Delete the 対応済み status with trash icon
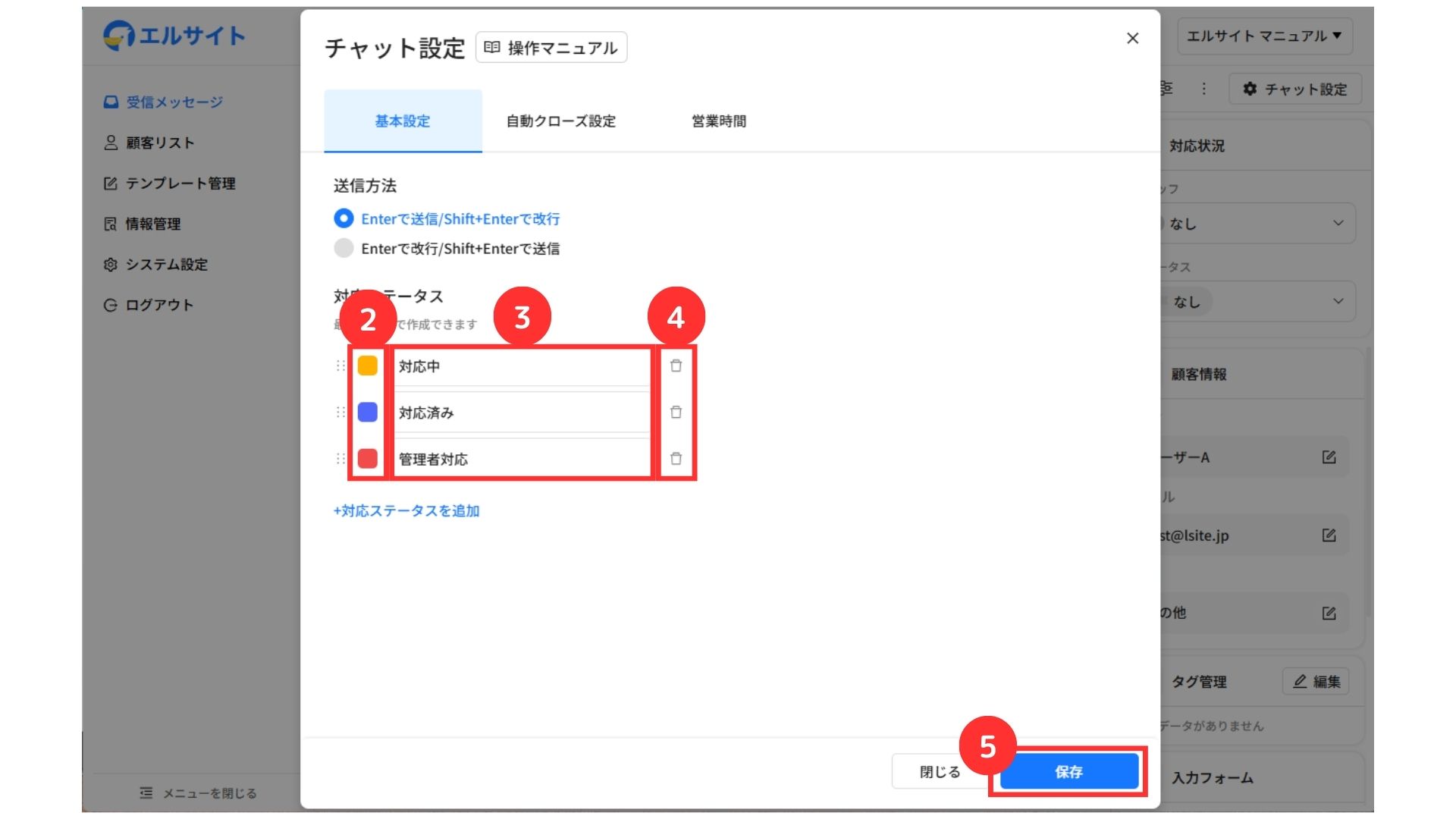This screenshot has width=1456, height=819. pos(676,413)
